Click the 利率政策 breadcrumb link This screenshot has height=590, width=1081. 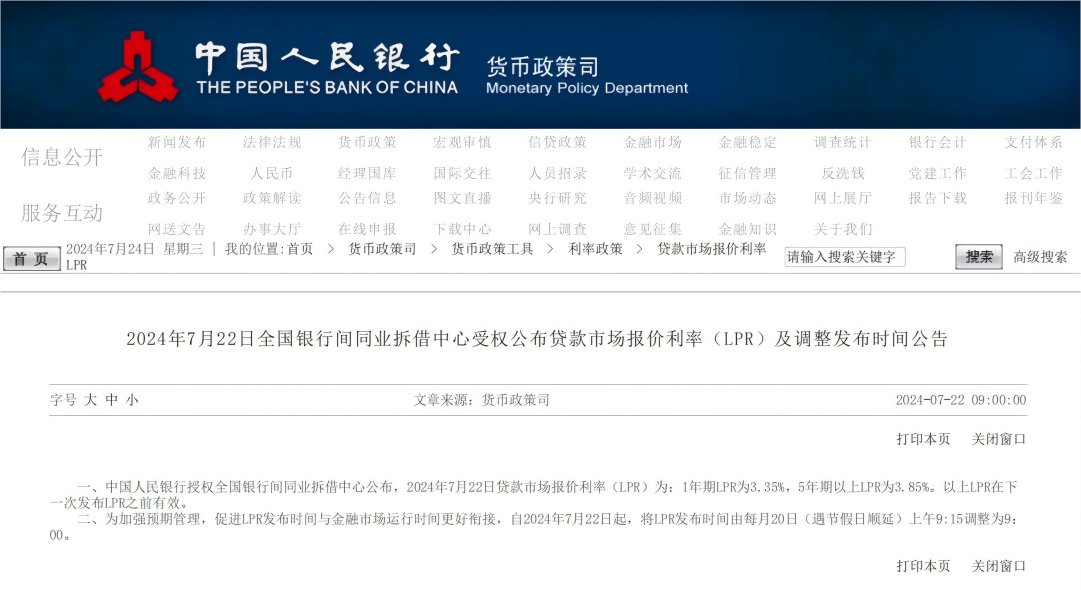(595, 249)
